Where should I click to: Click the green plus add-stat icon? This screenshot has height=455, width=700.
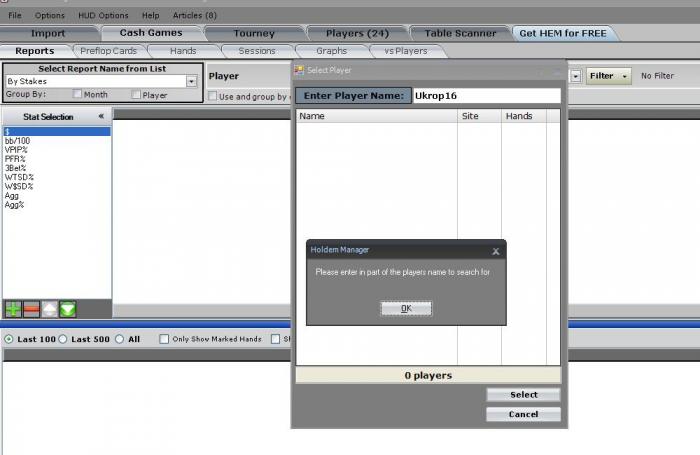13,309
